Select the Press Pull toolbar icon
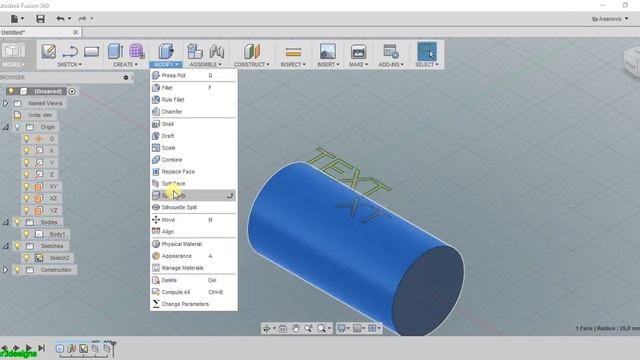The image size is (640, 360). coord(166,51)
